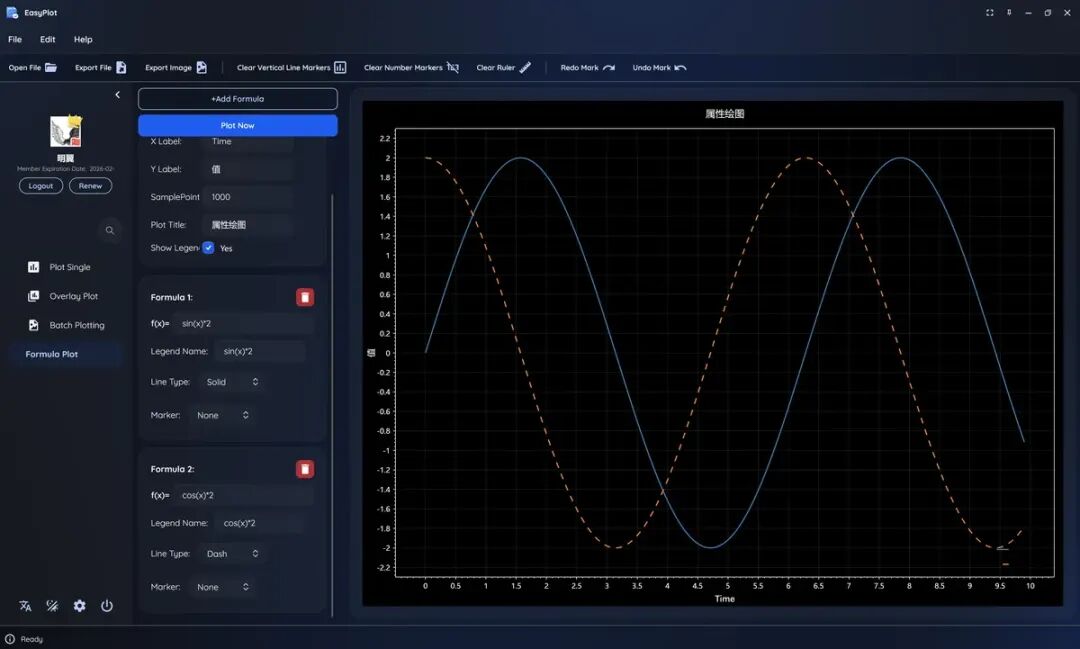Open the File menu
The width and height of the screenshot is (1080, 649).
(14, 39)
